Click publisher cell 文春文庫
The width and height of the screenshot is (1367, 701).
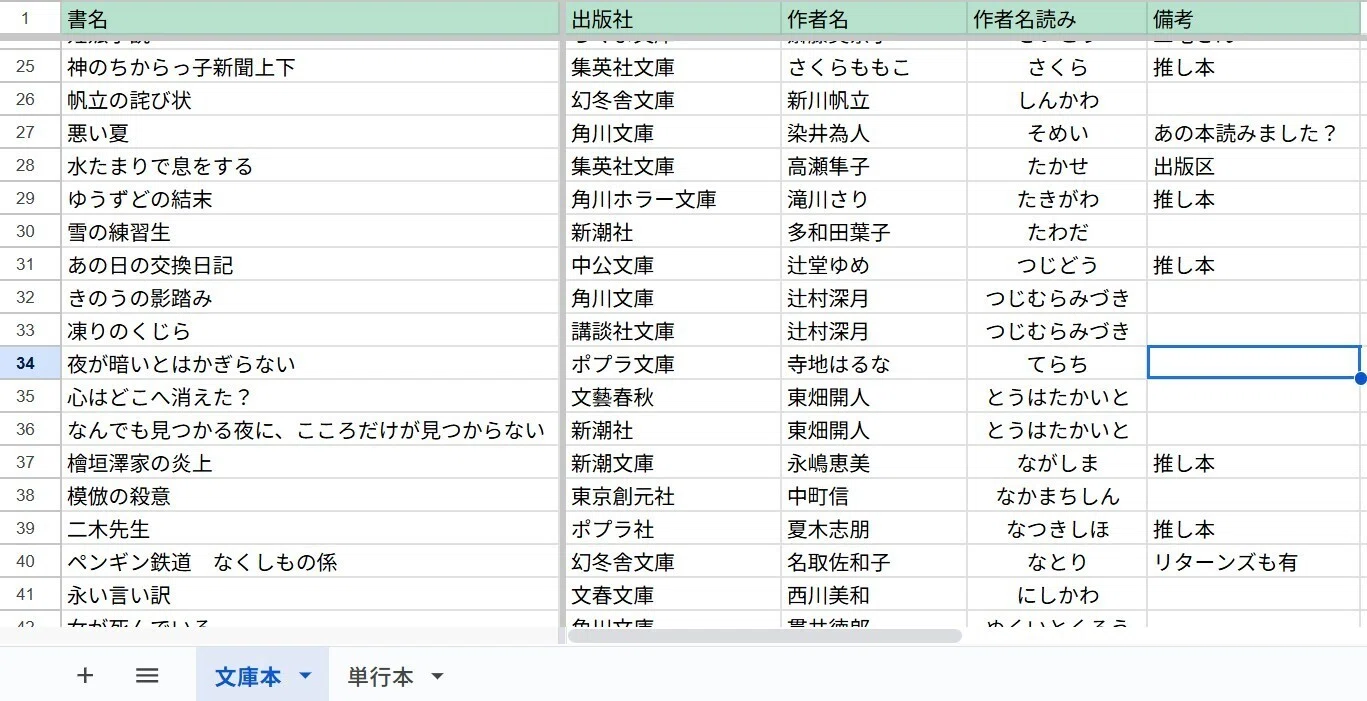point(673,595)
